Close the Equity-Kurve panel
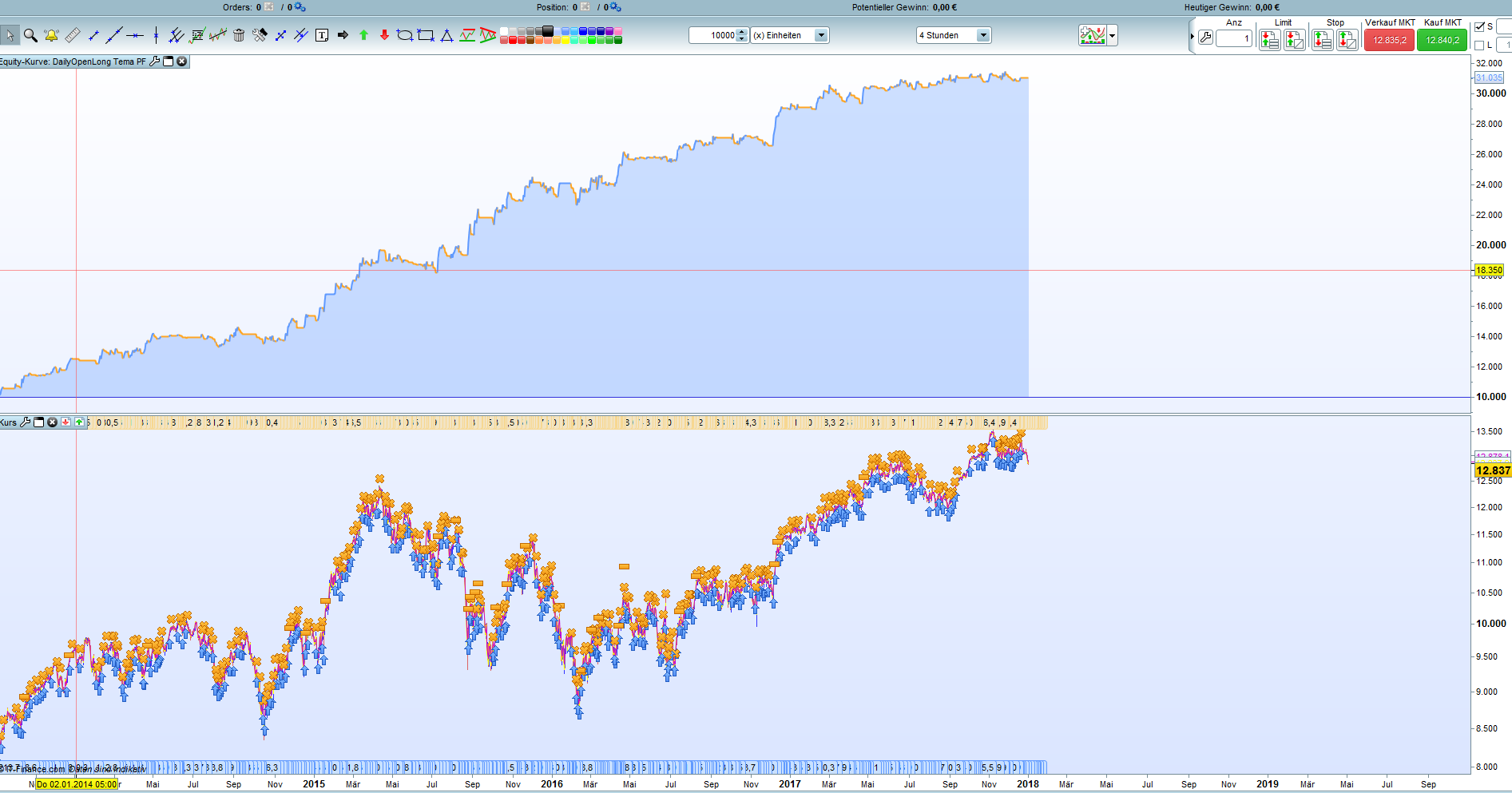The width and height of the screenshot is (1512, 793). tap(182, 61)
